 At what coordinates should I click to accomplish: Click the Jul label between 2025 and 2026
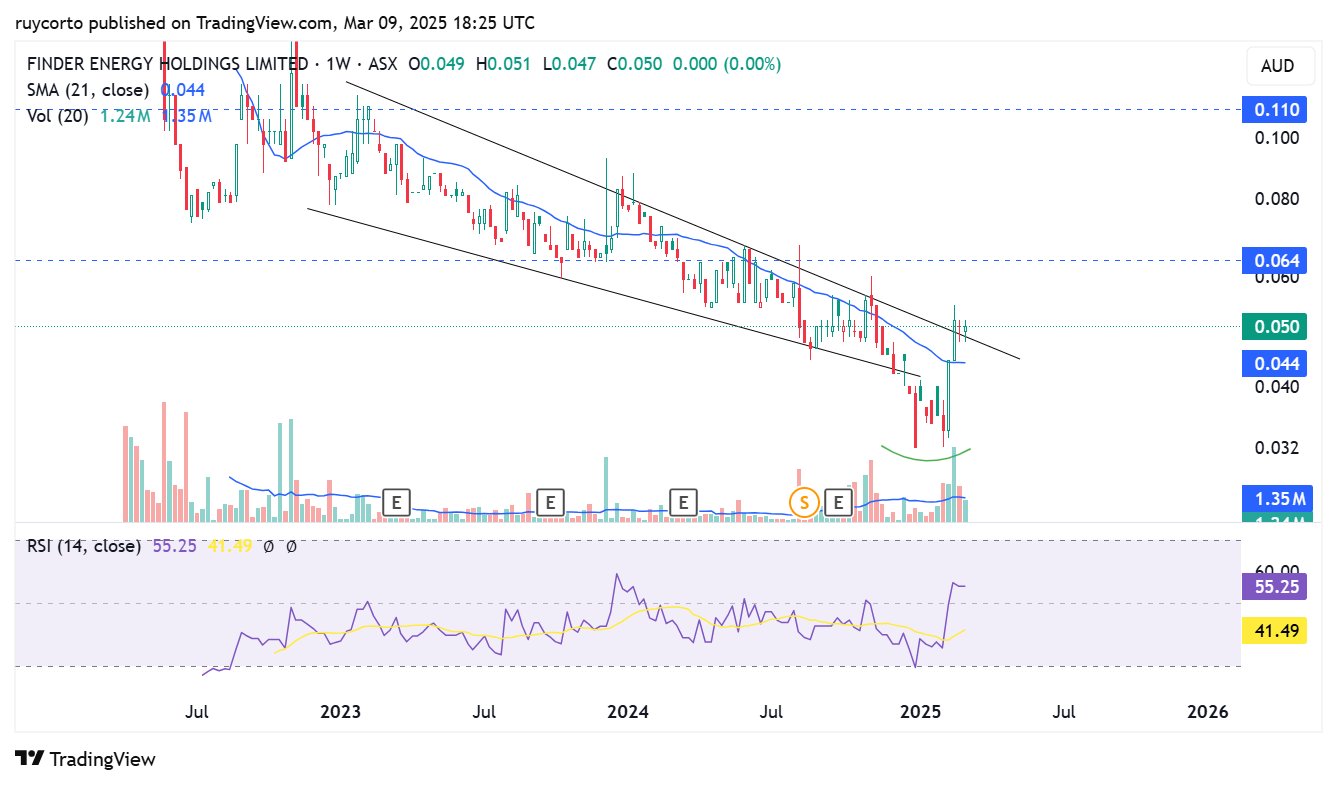pyautogui.click(x=1064, y=712)
